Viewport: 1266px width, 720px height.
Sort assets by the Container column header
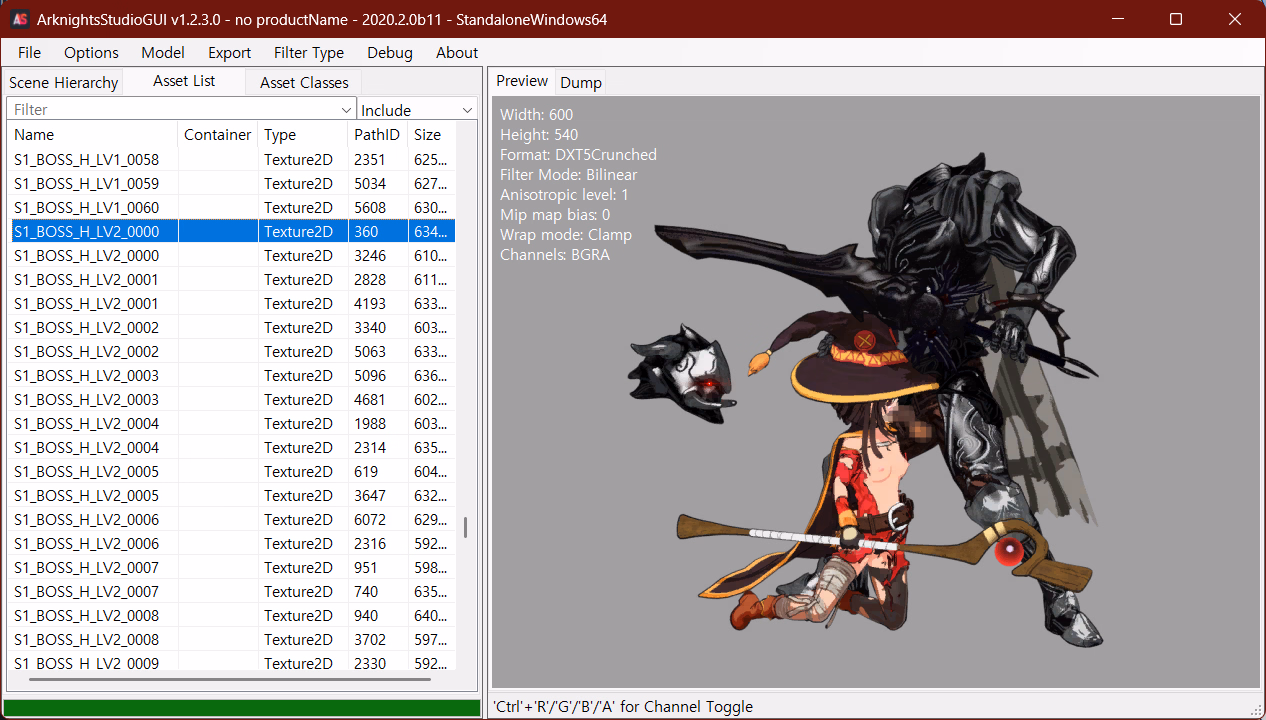coord(218,135)
